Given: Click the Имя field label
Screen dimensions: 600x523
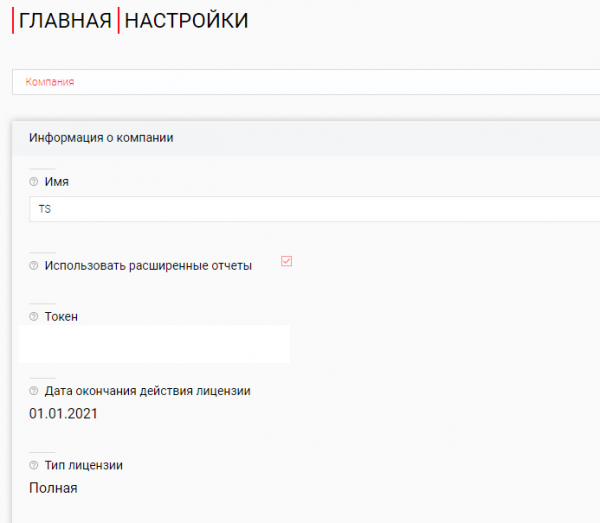Looking at the screenshot, I should pyautogui.click(x=57, y=183).
